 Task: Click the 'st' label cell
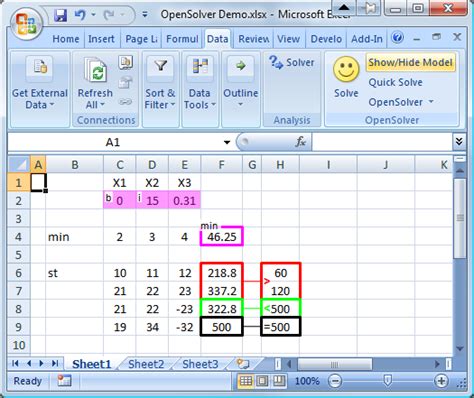point(75,273)
